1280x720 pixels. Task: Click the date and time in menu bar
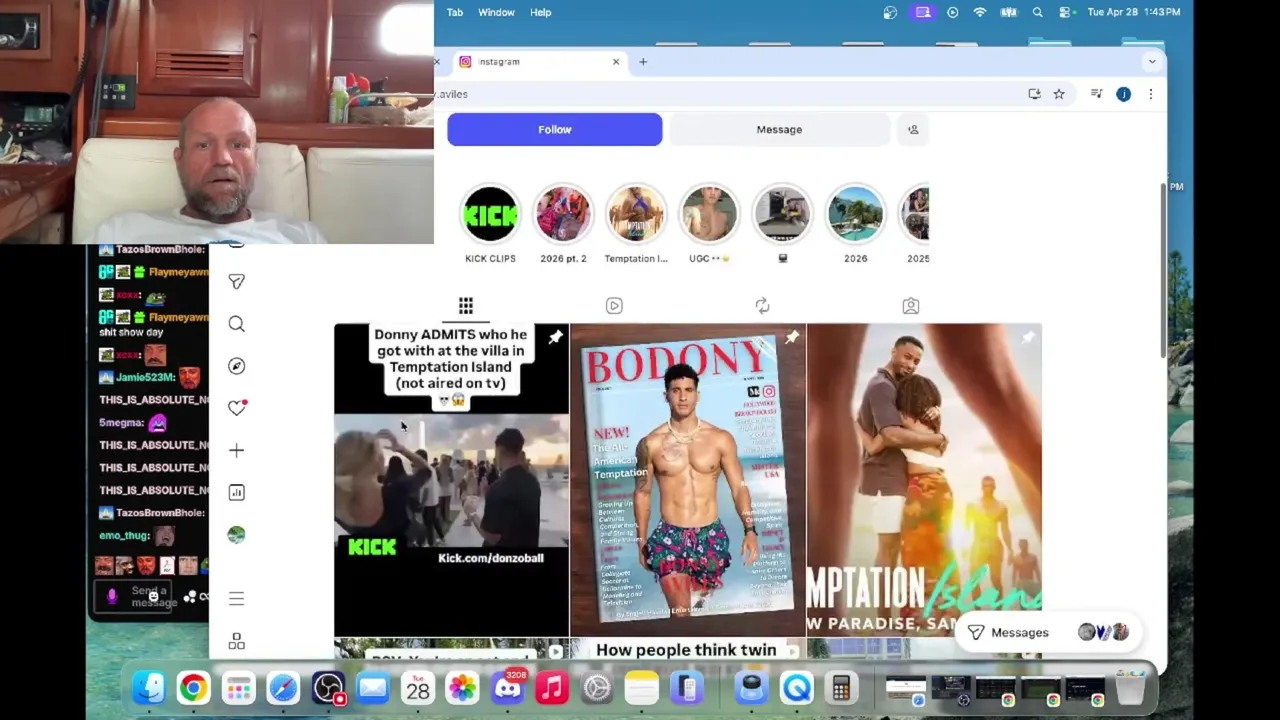click(x=1133, y=12)
